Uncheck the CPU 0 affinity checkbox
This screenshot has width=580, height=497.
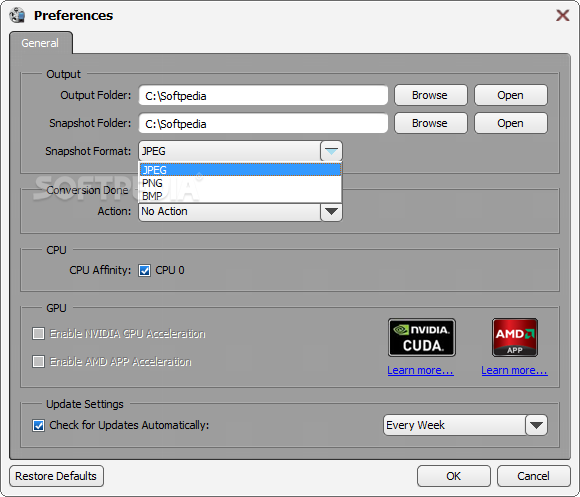click(144, 270)
